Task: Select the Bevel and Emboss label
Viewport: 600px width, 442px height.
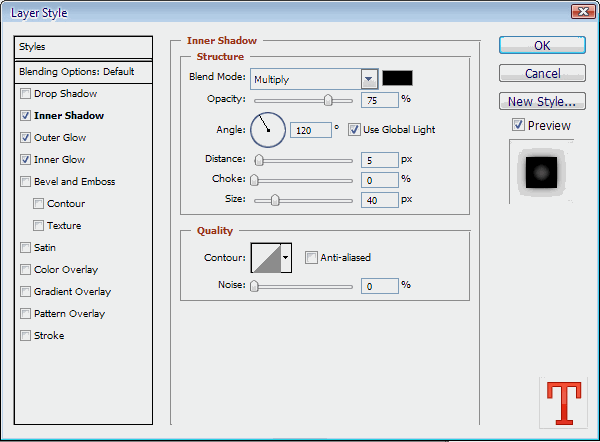Action: 75,182
